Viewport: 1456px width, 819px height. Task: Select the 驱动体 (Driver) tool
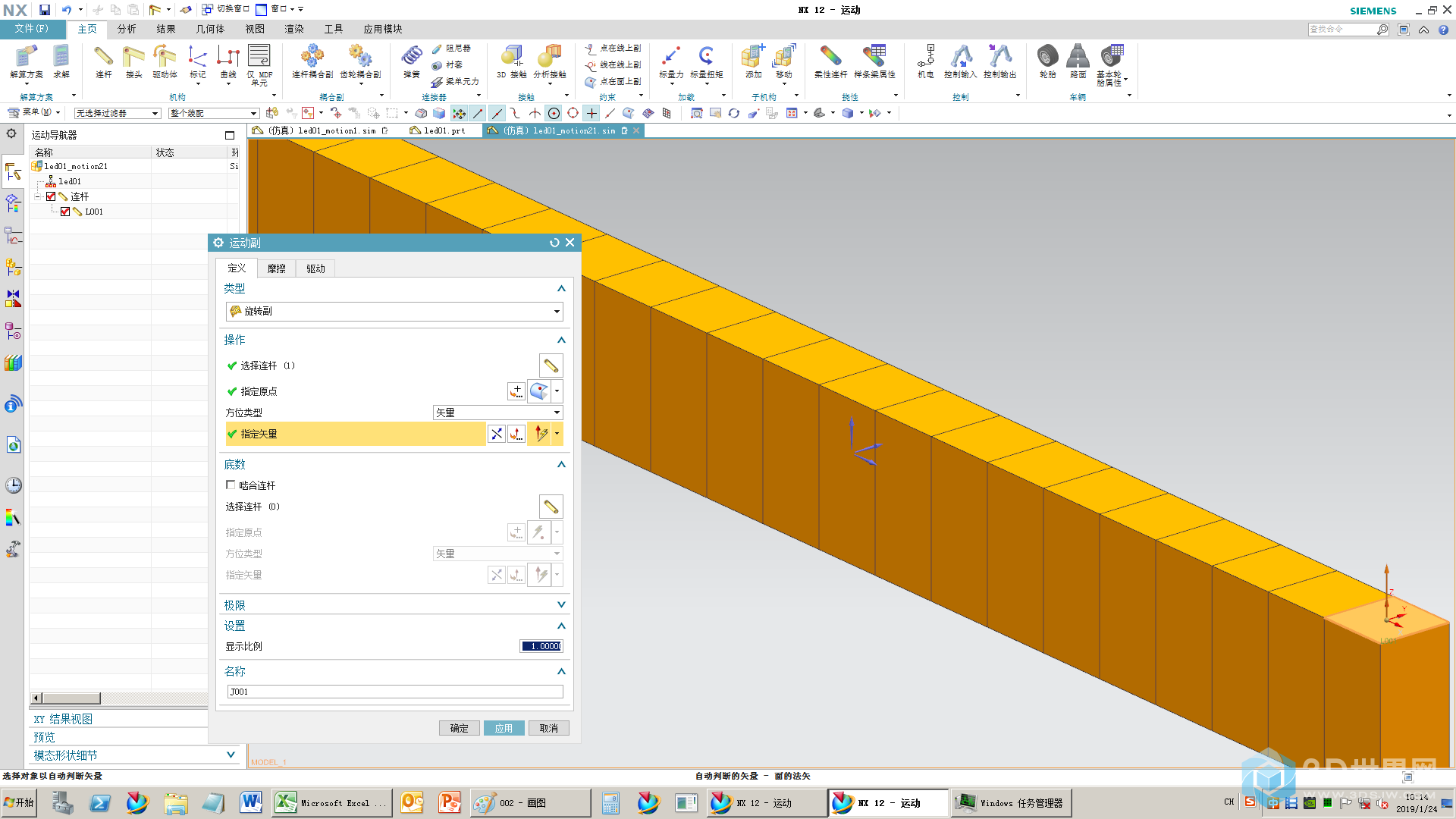pyautogui.click(x=165, y=61)
